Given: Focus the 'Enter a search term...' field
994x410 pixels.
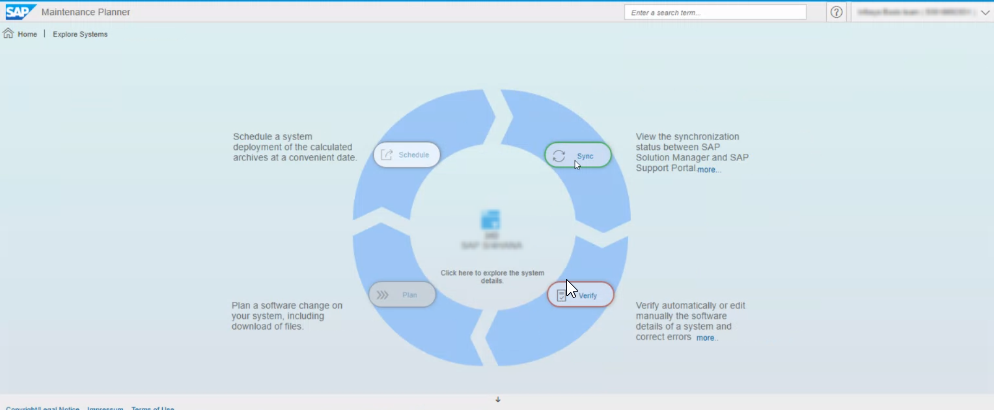Looking at the screenshot, I should 715,12.
